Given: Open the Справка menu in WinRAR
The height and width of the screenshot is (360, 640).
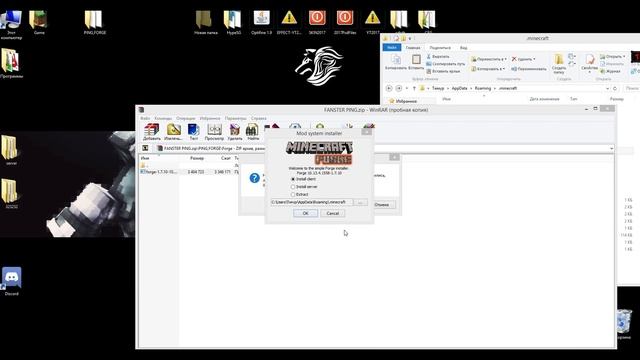Looking at the screenshot, I should 258,118.
